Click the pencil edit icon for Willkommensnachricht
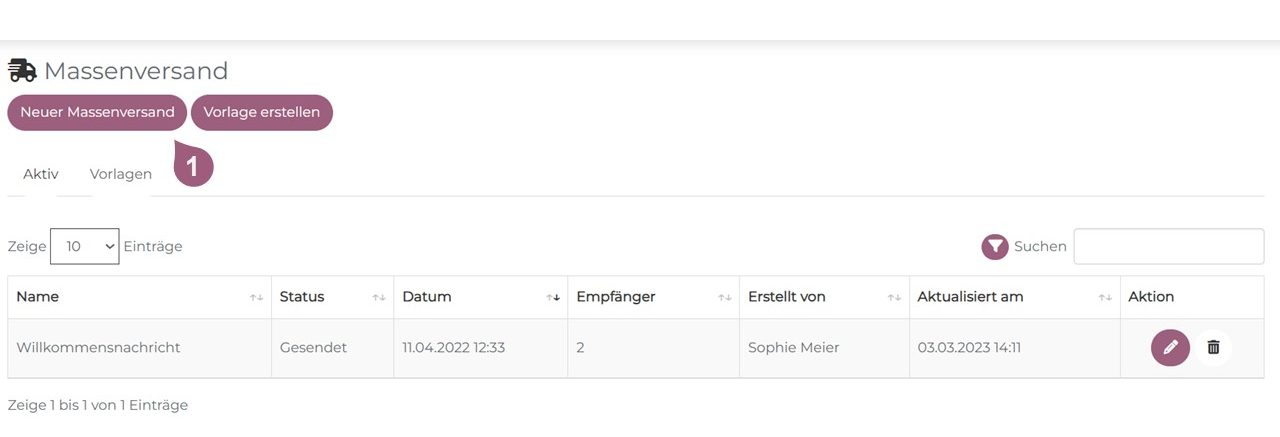Viewport: 1280px width, 437px height. 1170,348
